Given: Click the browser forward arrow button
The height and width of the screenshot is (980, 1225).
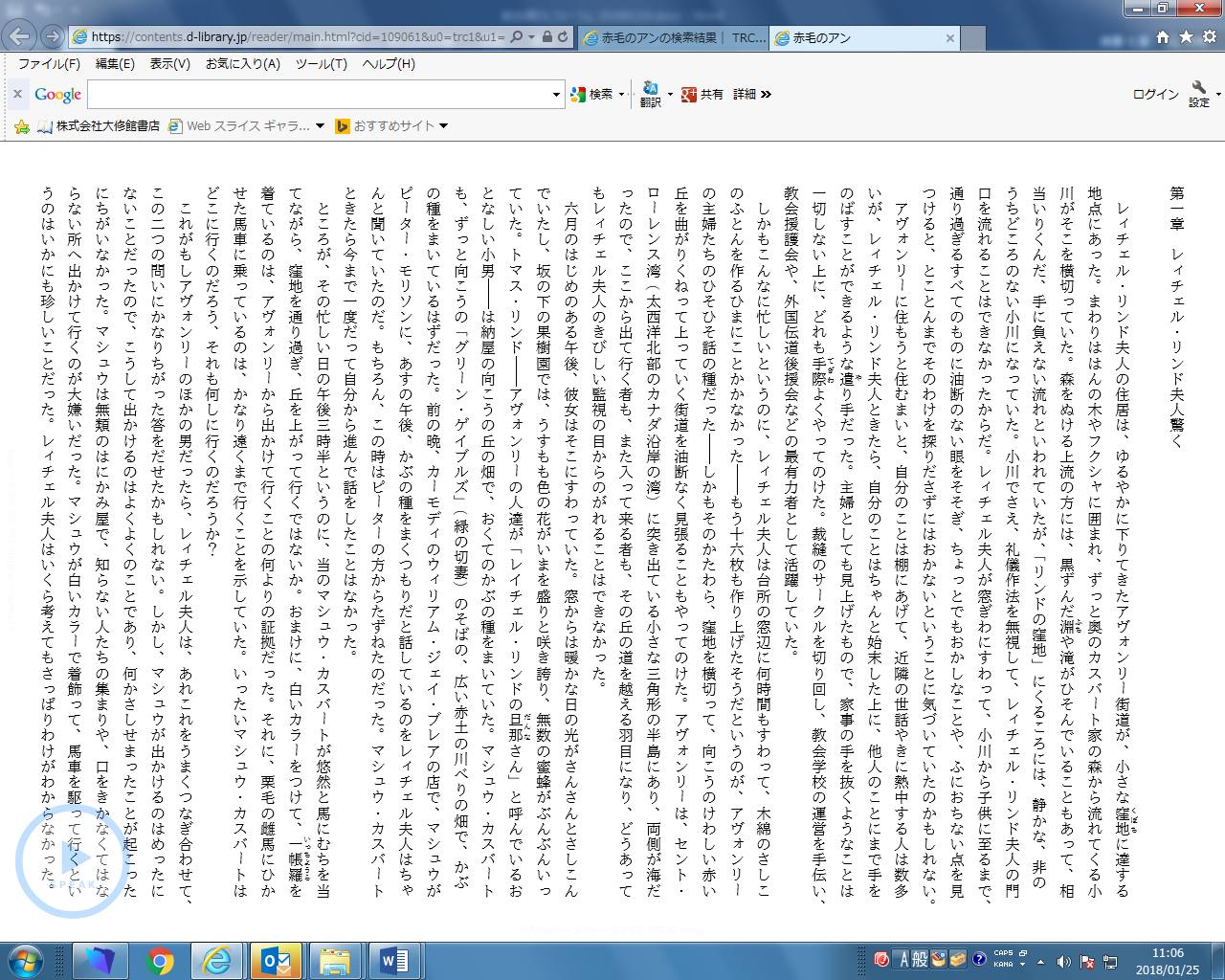Looking at the screenshot, I should pyautogui.click(x=53, y=37).
